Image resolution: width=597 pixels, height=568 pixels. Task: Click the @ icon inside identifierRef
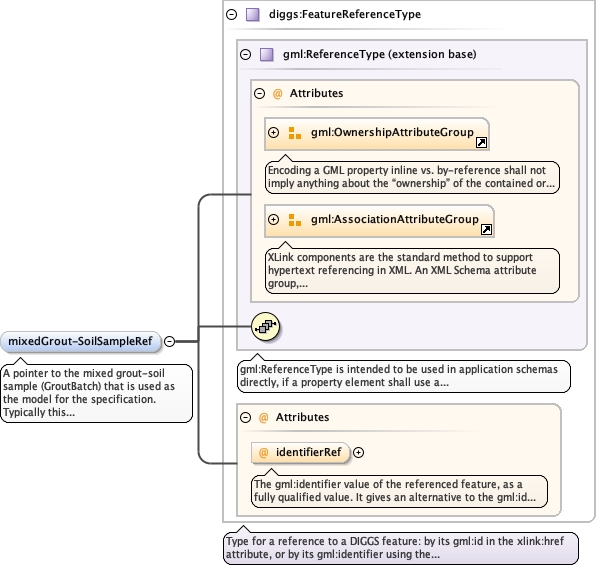[263, 452]
